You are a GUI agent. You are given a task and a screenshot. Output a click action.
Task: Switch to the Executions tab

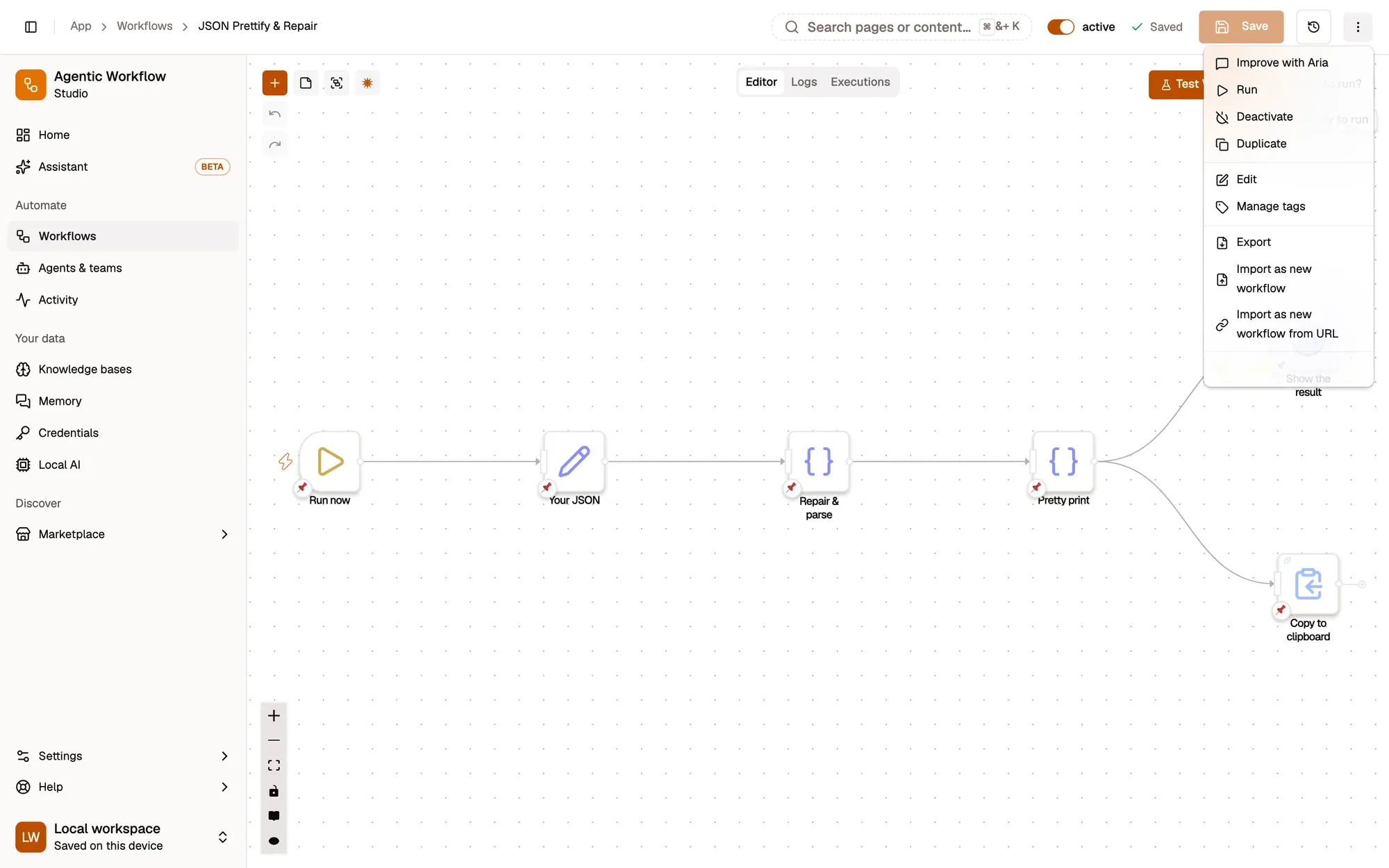(860, 82)
